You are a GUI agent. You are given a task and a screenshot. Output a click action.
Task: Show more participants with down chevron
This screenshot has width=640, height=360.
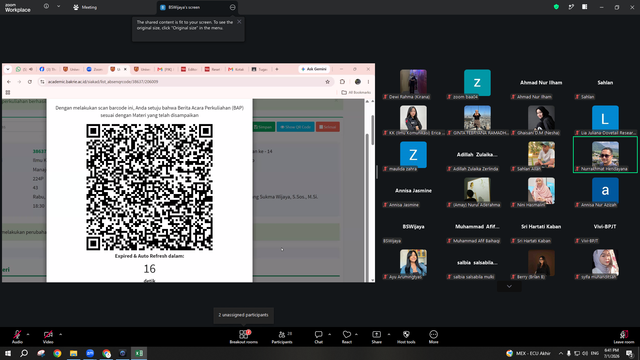pyautogui.click(x=509, y=287)
